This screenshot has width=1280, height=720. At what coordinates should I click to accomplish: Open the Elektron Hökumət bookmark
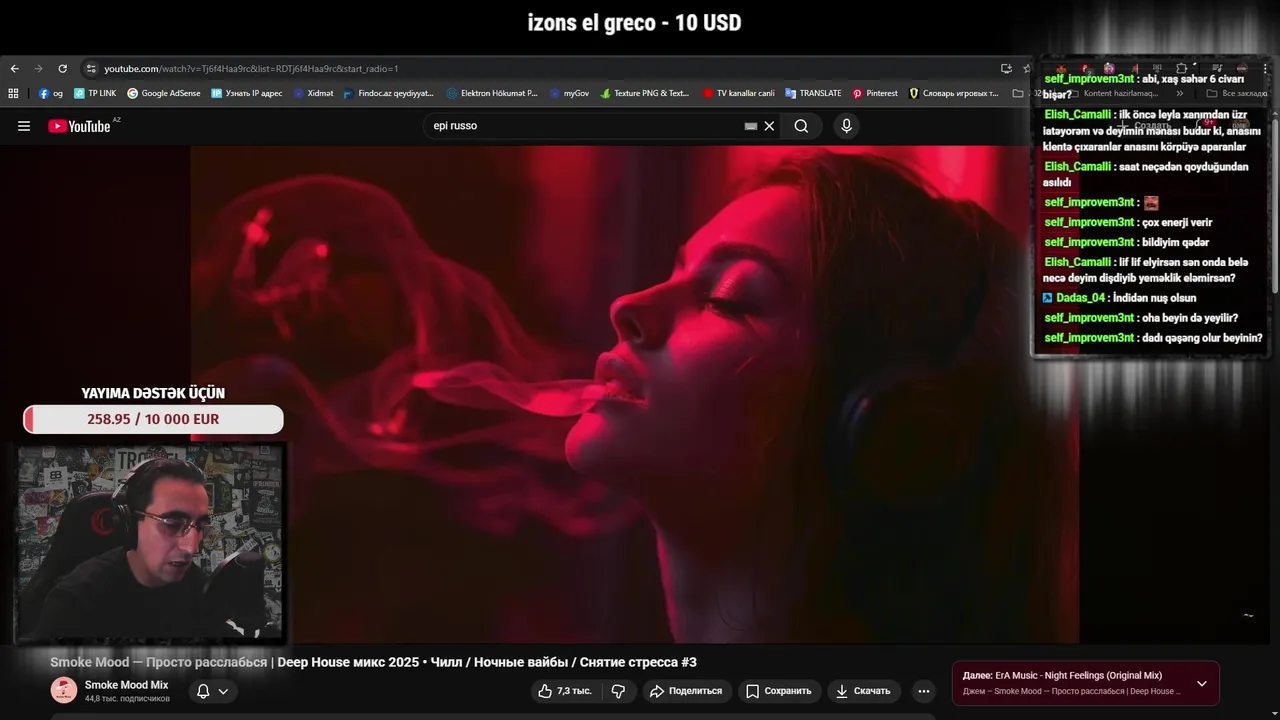point(492,93)
